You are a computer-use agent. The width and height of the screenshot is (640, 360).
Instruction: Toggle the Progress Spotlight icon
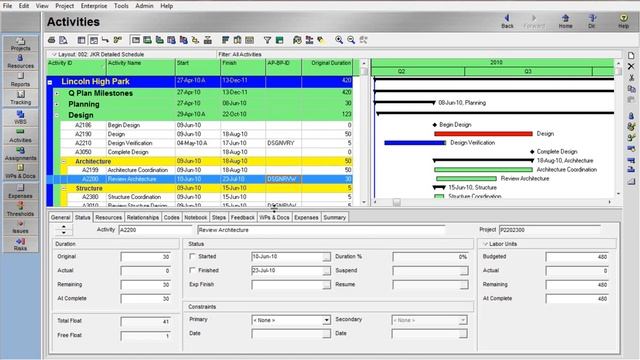[x=321, y=40]
